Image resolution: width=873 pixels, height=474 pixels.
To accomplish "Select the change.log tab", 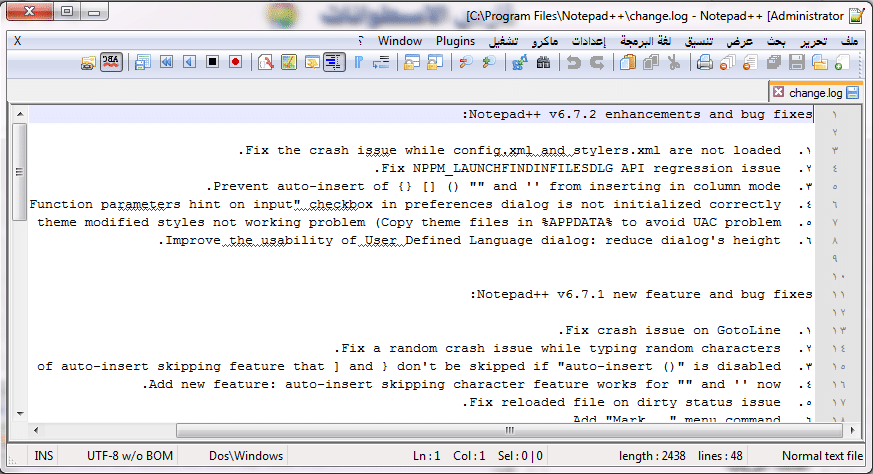I will pos(816,93).
